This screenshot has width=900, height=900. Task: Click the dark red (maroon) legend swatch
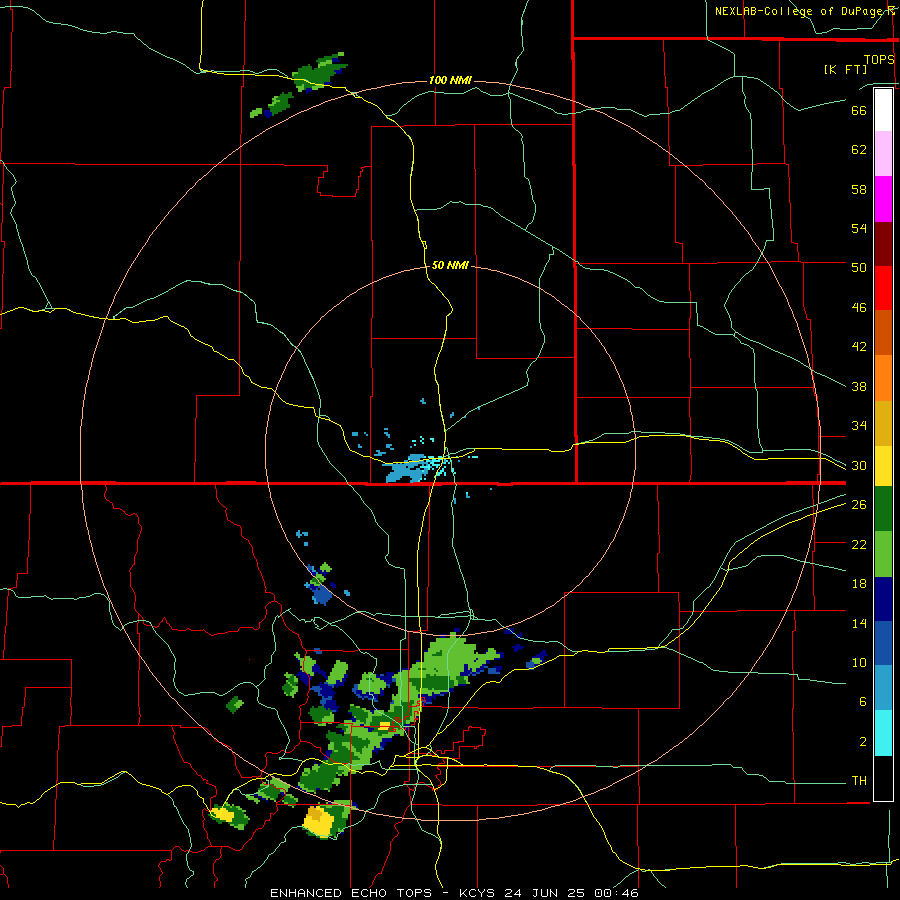[883, 244]
